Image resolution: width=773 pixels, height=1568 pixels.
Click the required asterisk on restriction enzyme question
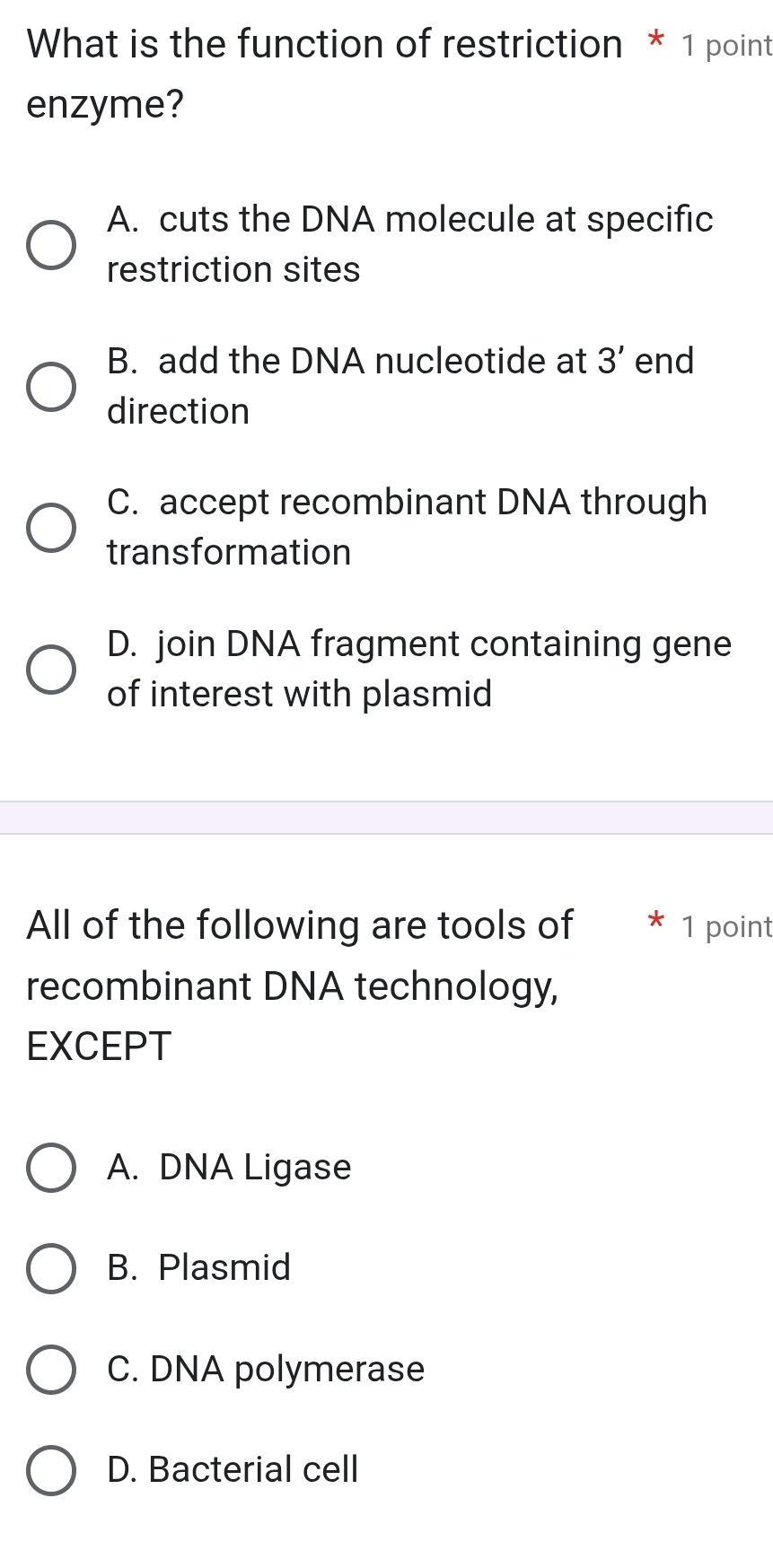point(657,41)
